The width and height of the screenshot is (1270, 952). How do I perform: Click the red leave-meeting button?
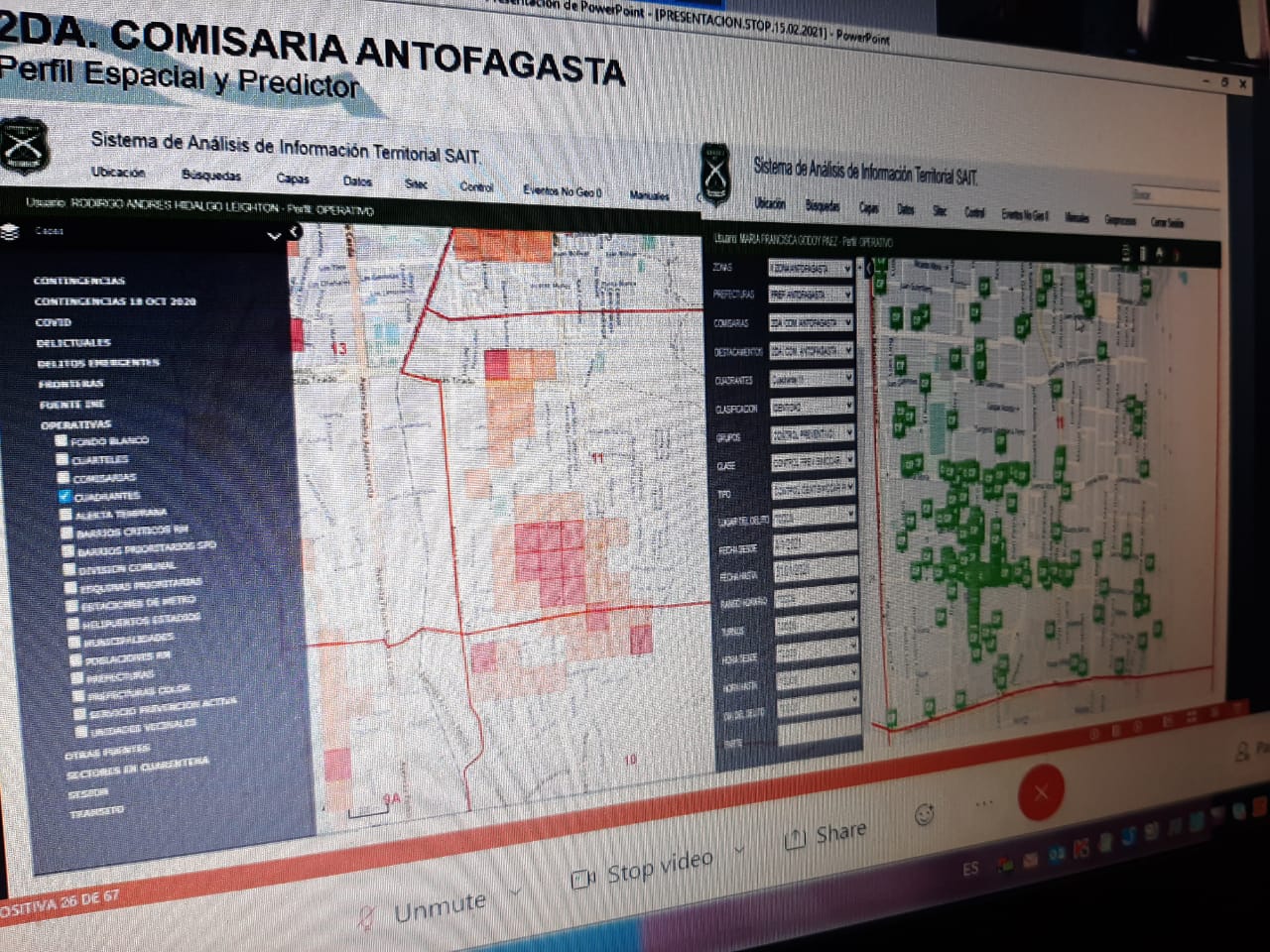[x=1041, y=791]
